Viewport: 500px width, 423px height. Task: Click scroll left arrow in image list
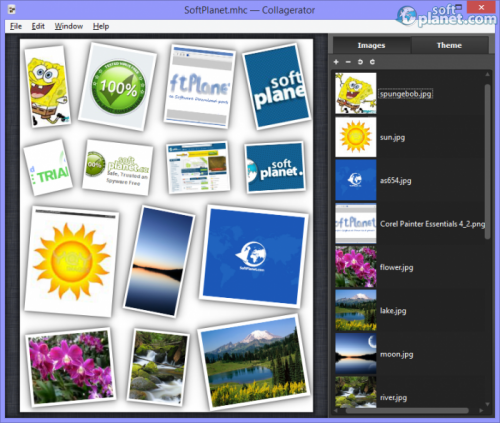pyautogui.click(x=336, y=411)
